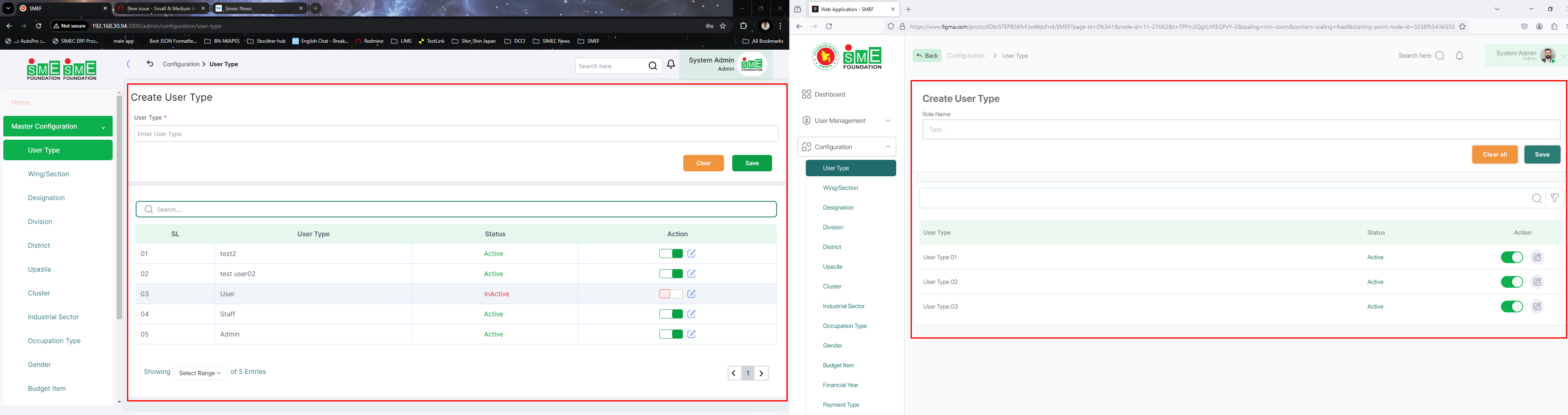Open Chrome extensions puzzle icon
This screenshot has width=1568, height=415.
click(x=743, y=26)
